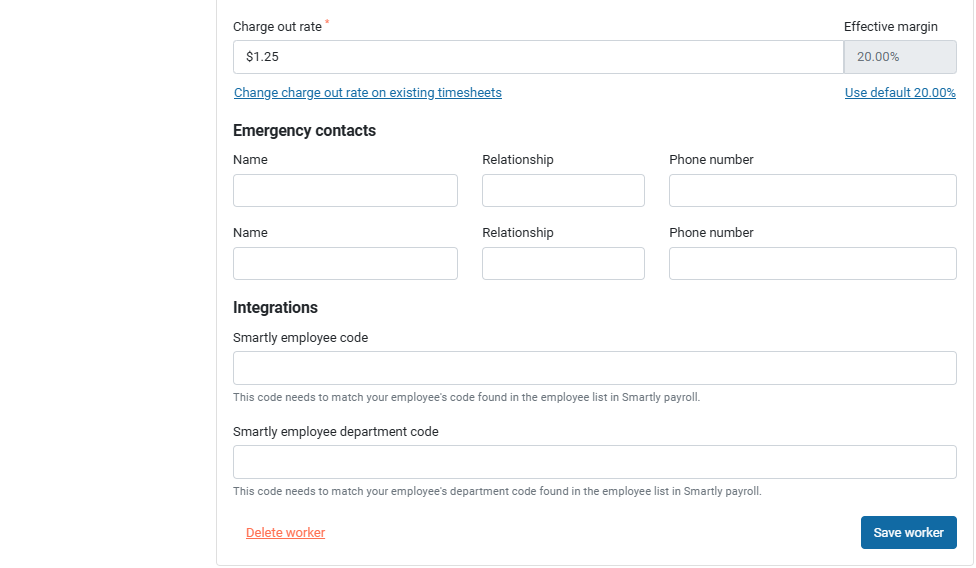The image size is (976, 568).
Task: Select the second emergency contact Relationship field
Action: 563,264
